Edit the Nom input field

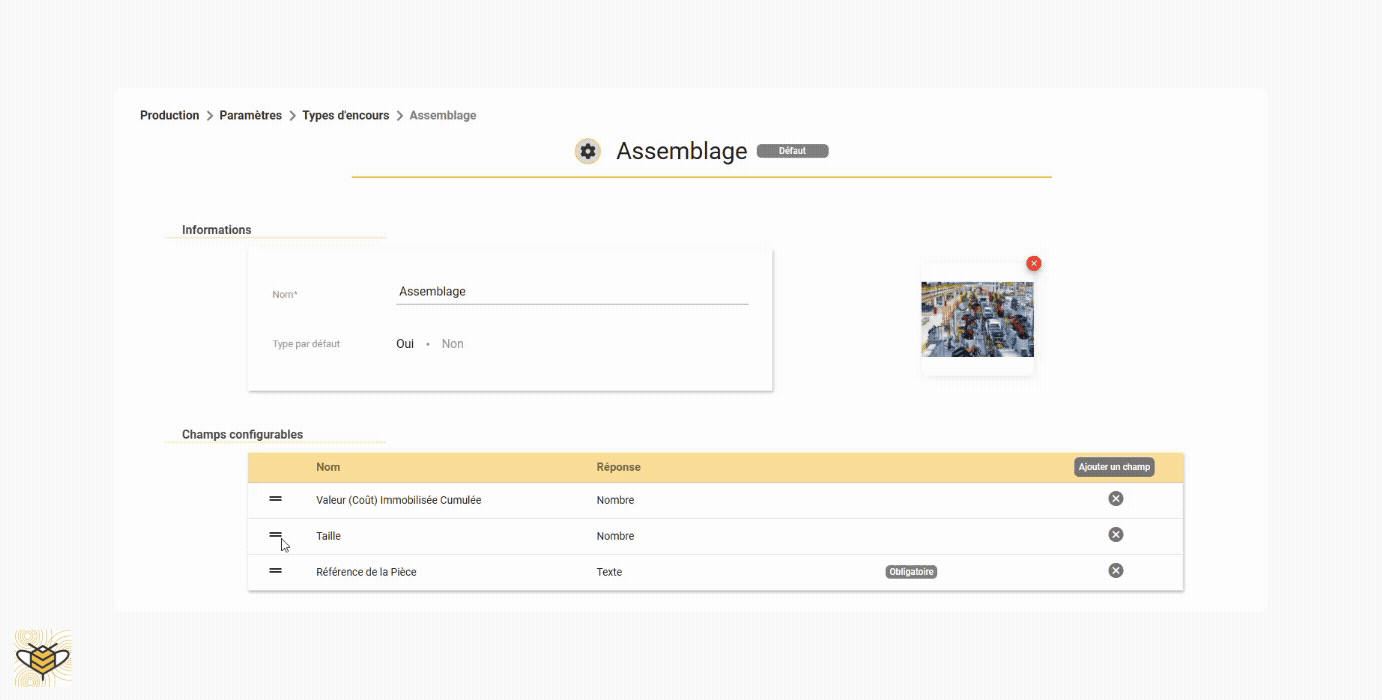[x=572, y=292]
